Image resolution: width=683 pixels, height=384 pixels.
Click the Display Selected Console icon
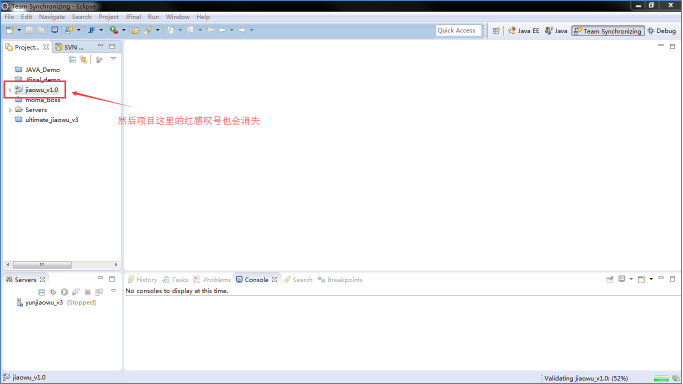(x=622, y=279)
